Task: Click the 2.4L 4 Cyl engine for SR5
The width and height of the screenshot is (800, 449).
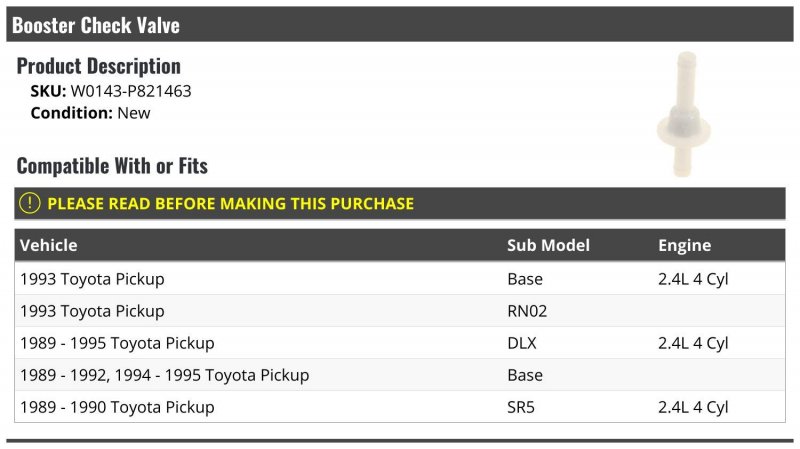Action: click(x=693, y=407)
